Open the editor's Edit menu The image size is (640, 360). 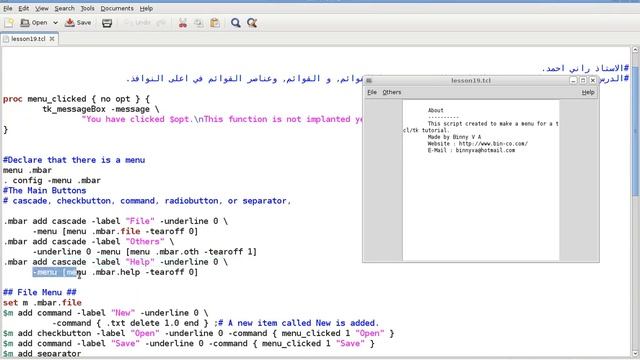click(24, 8)
